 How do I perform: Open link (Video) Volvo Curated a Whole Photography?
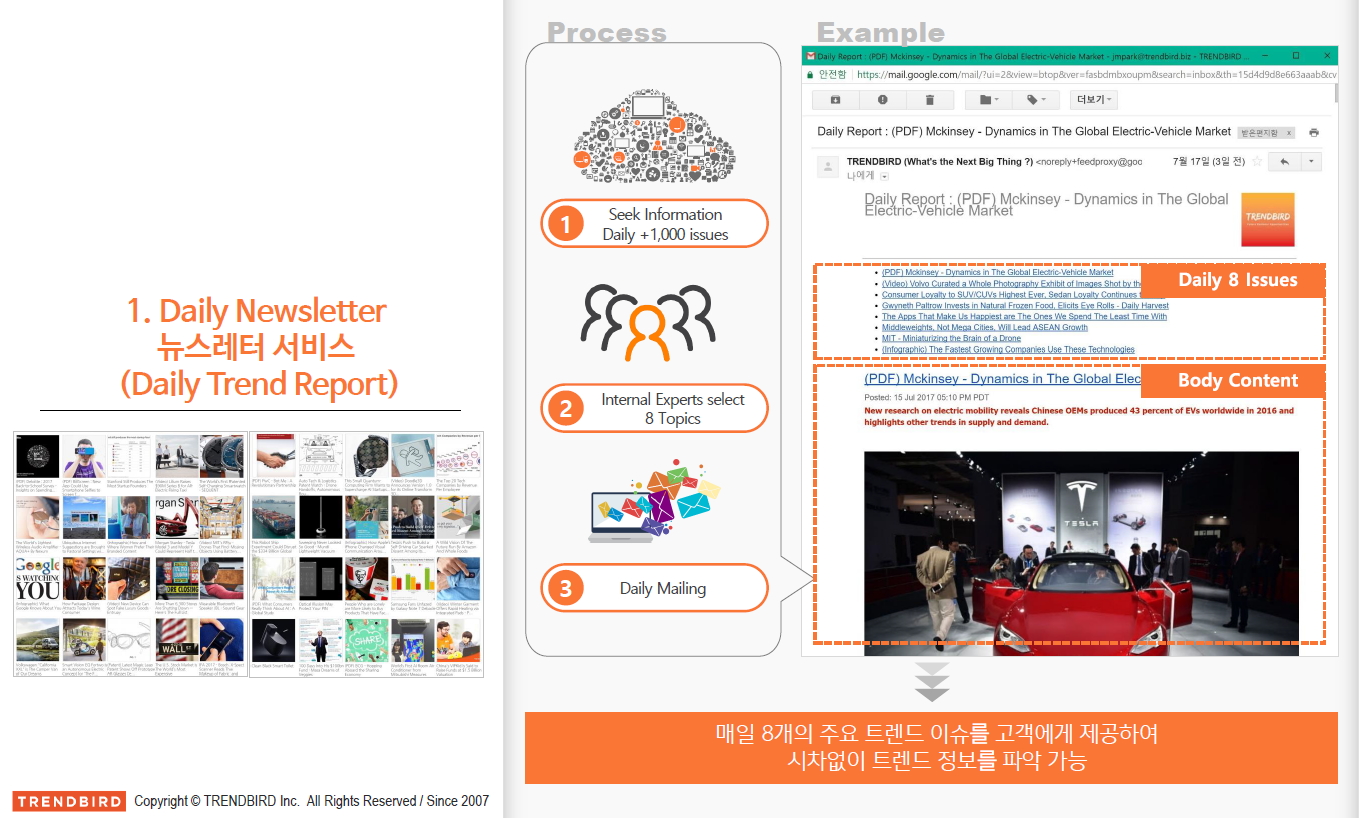tap(1011, 283)
